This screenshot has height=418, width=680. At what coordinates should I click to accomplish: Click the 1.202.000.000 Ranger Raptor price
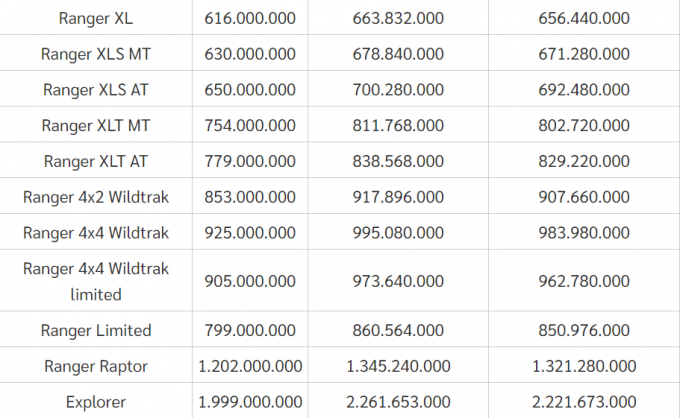250,366
